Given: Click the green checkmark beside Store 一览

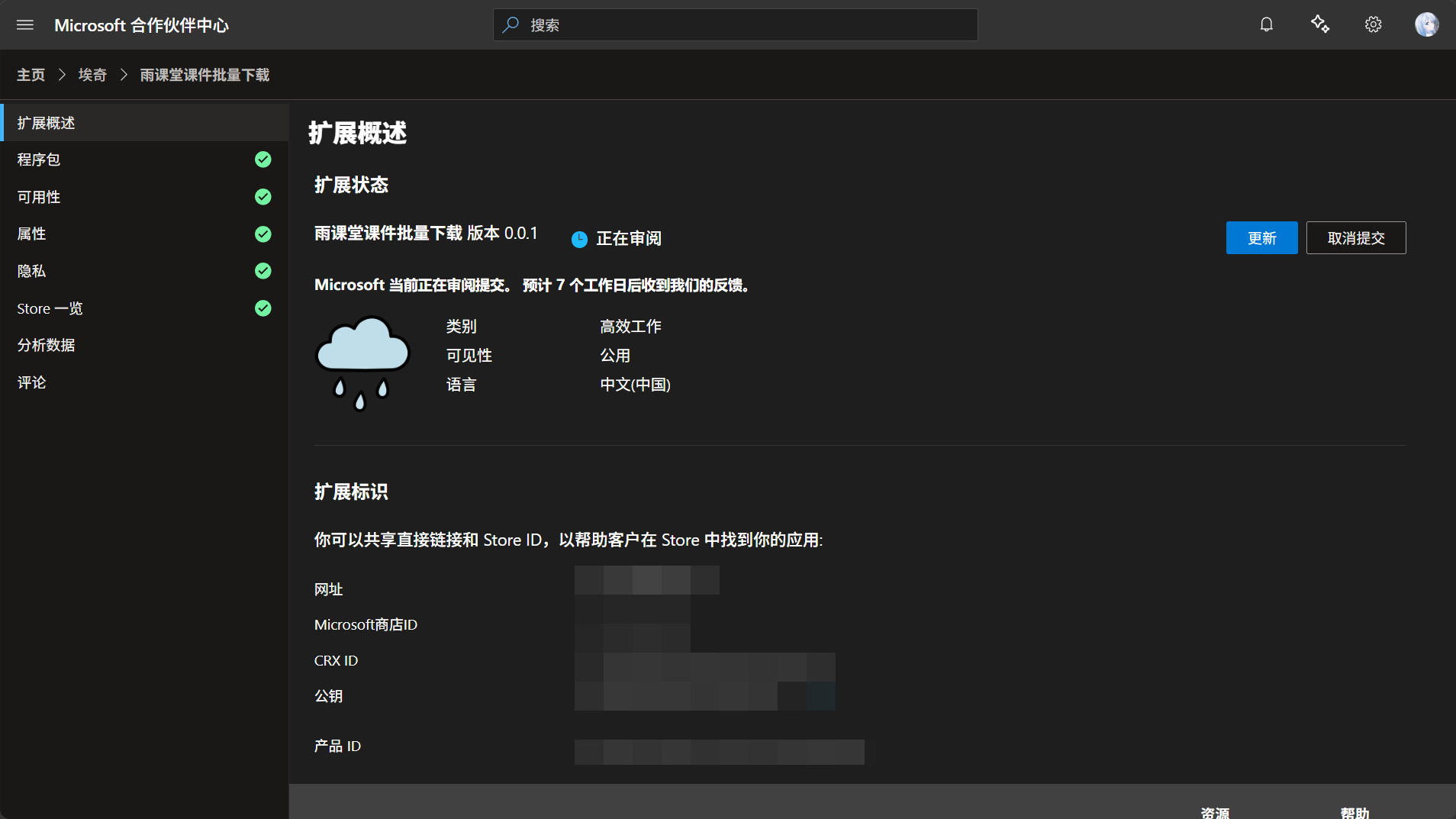Looking at the screenshot, I should click(263, 308).
